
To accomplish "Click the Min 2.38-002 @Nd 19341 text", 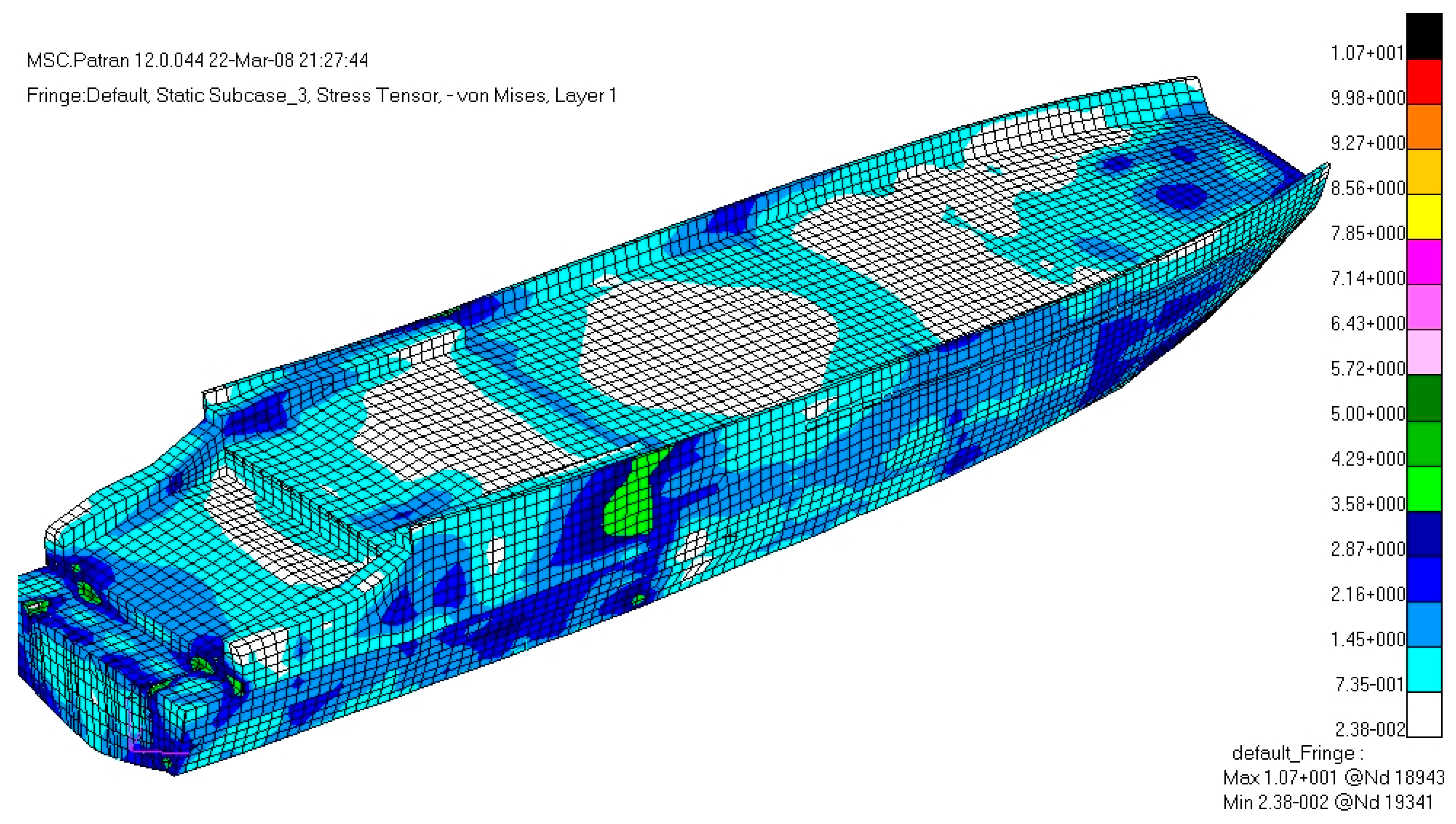I will pos(1328,802).
